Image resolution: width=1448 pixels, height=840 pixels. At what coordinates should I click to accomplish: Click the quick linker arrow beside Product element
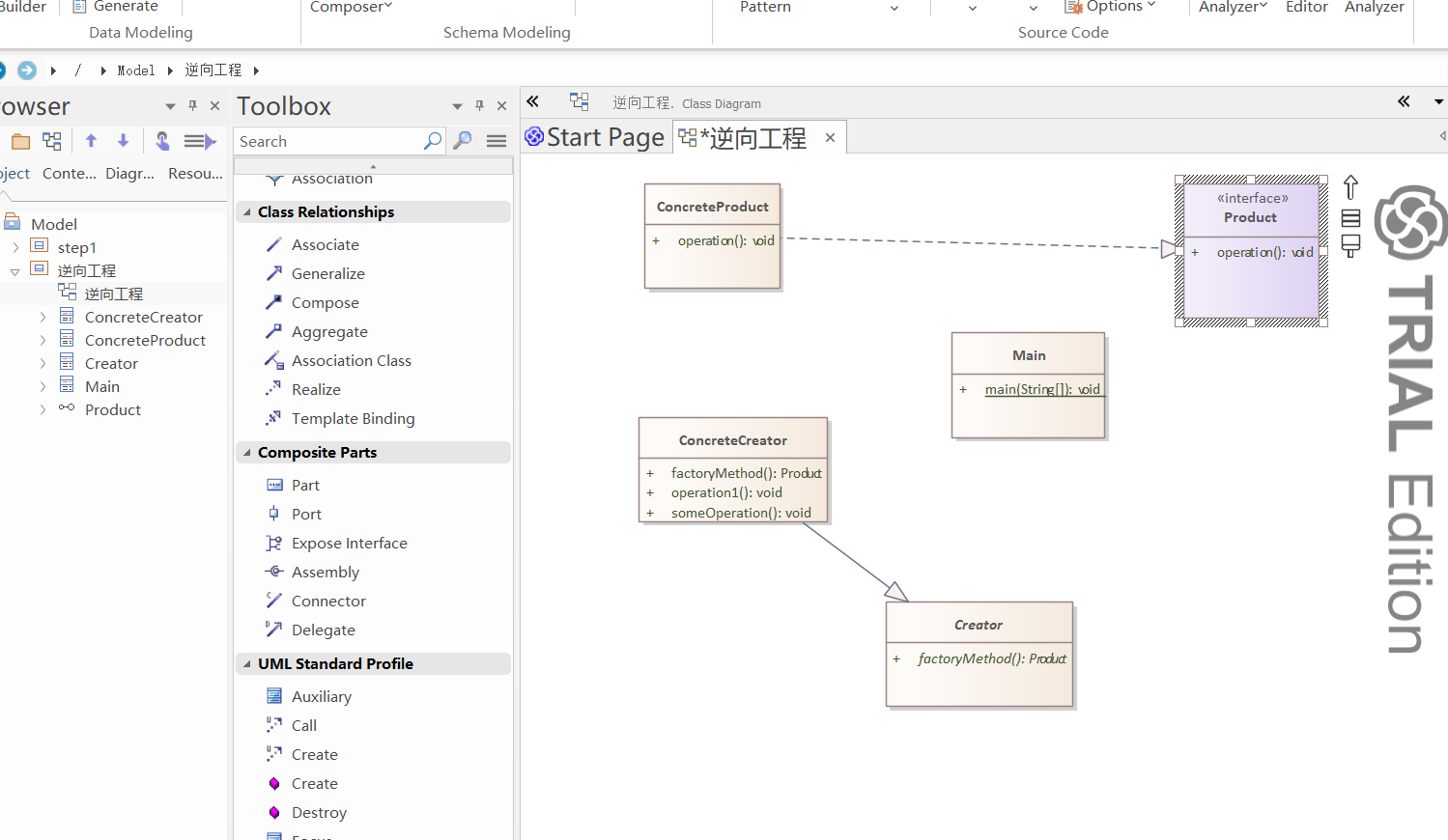point(1350,186)
